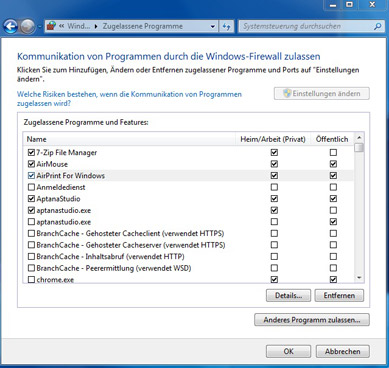Click the Einstellungen ändern button
Image resolution: width=389 pixels, height=368 pixels.
(322, 94)
